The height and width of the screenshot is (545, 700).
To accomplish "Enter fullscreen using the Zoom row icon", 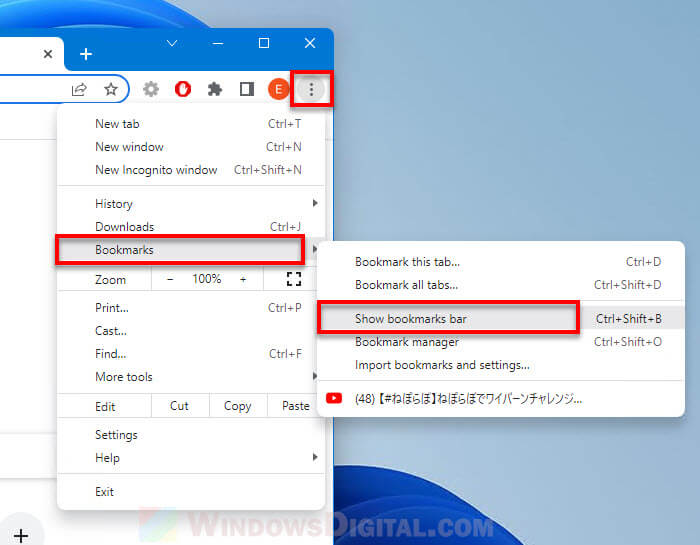I will [294, 279].
